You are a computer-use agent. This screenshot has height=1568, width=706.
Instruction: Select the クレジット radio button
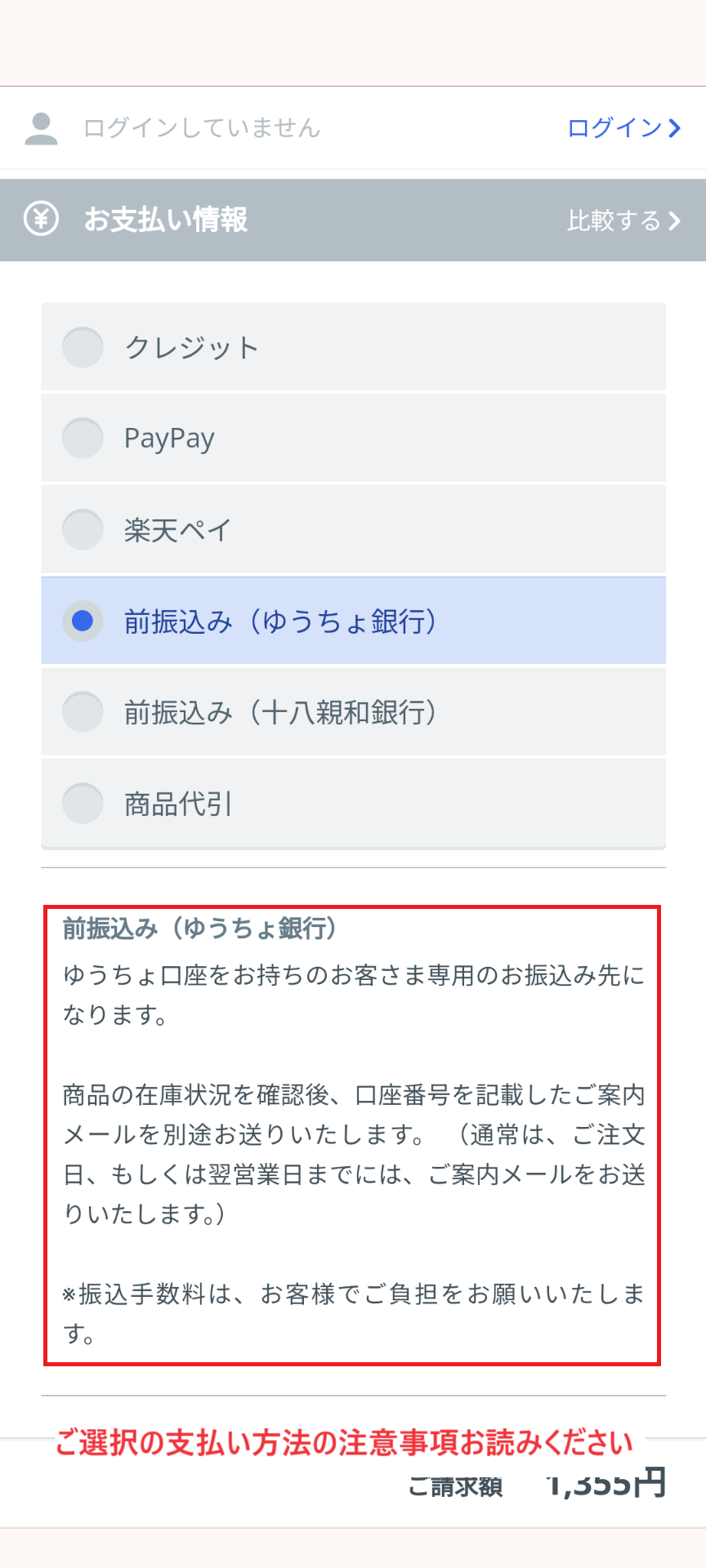pyautogui.click(x=83, y=347)
